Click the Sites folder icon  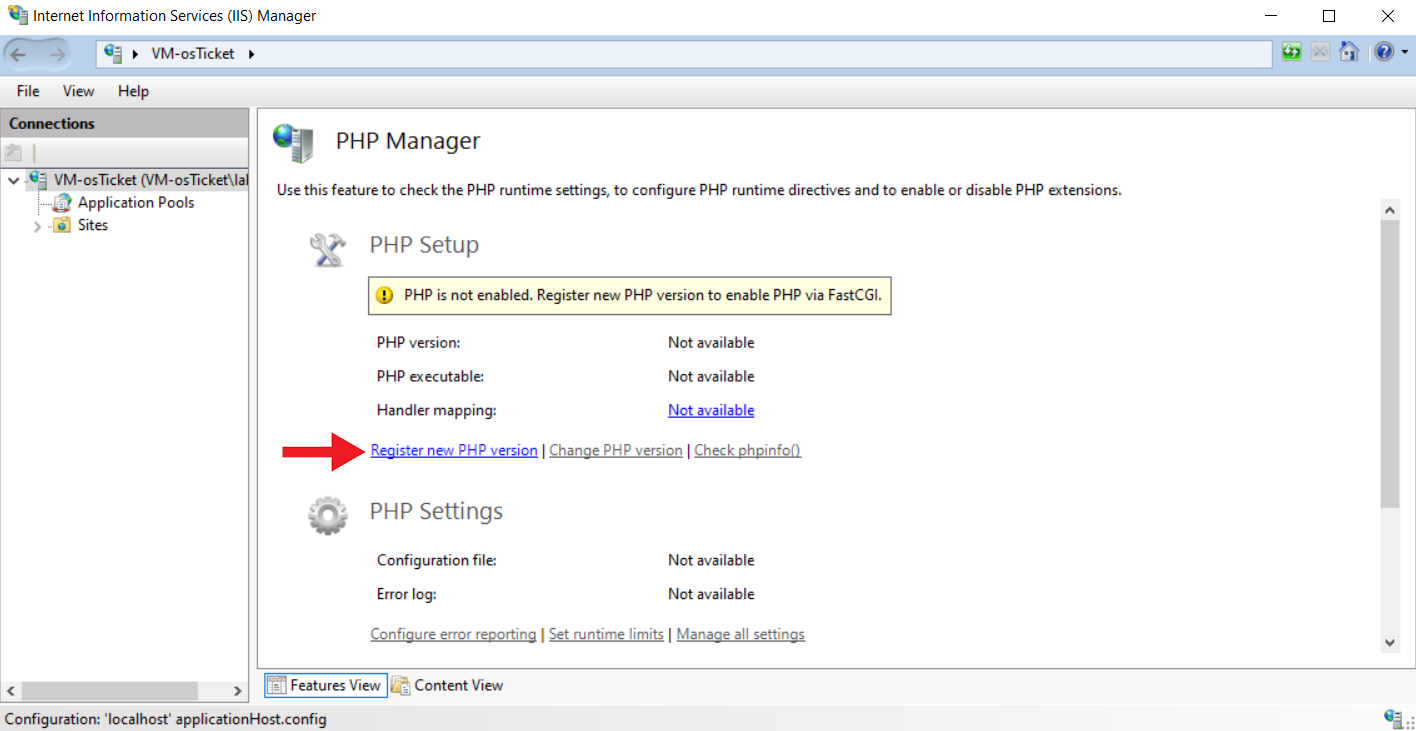(x=62, y=225)
